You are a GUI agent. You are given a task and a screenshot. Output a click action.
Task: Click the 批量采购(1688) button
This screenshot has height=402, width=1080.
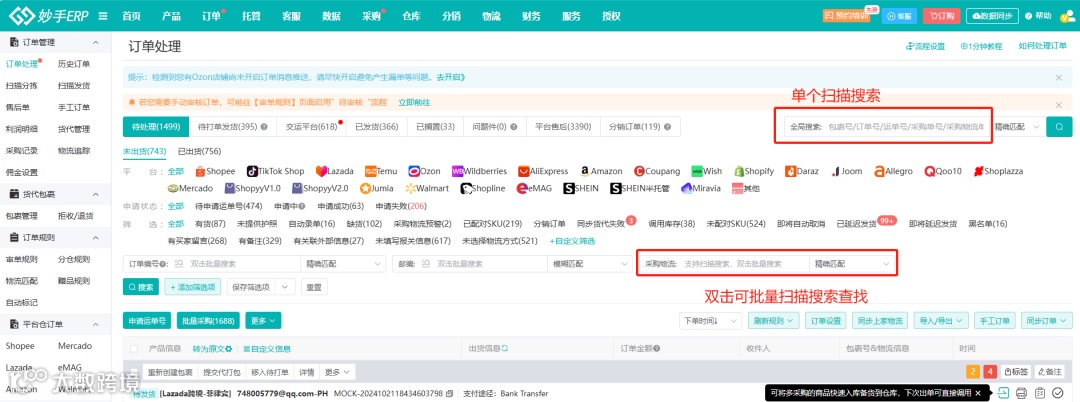pyautogui.click(x=208, y=321)
